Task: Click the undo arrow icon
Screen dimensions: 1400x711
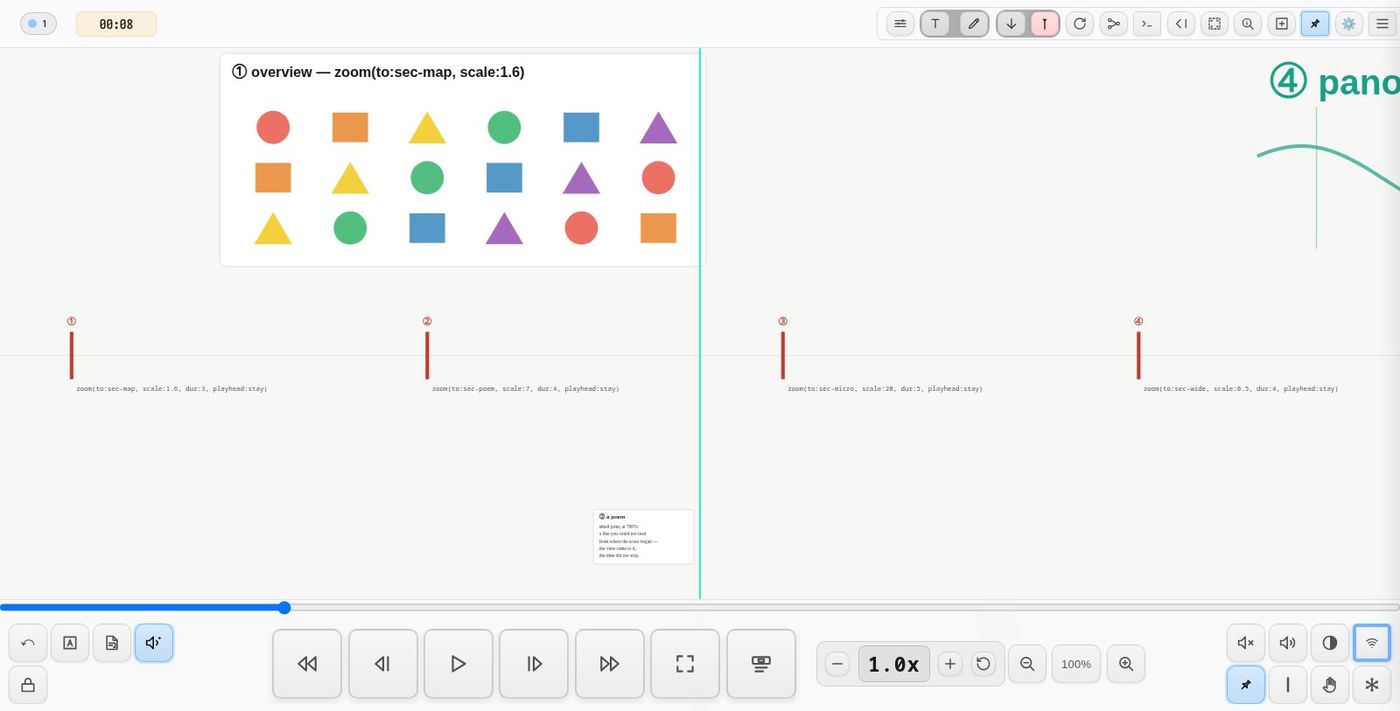Action: coord(28,643)
